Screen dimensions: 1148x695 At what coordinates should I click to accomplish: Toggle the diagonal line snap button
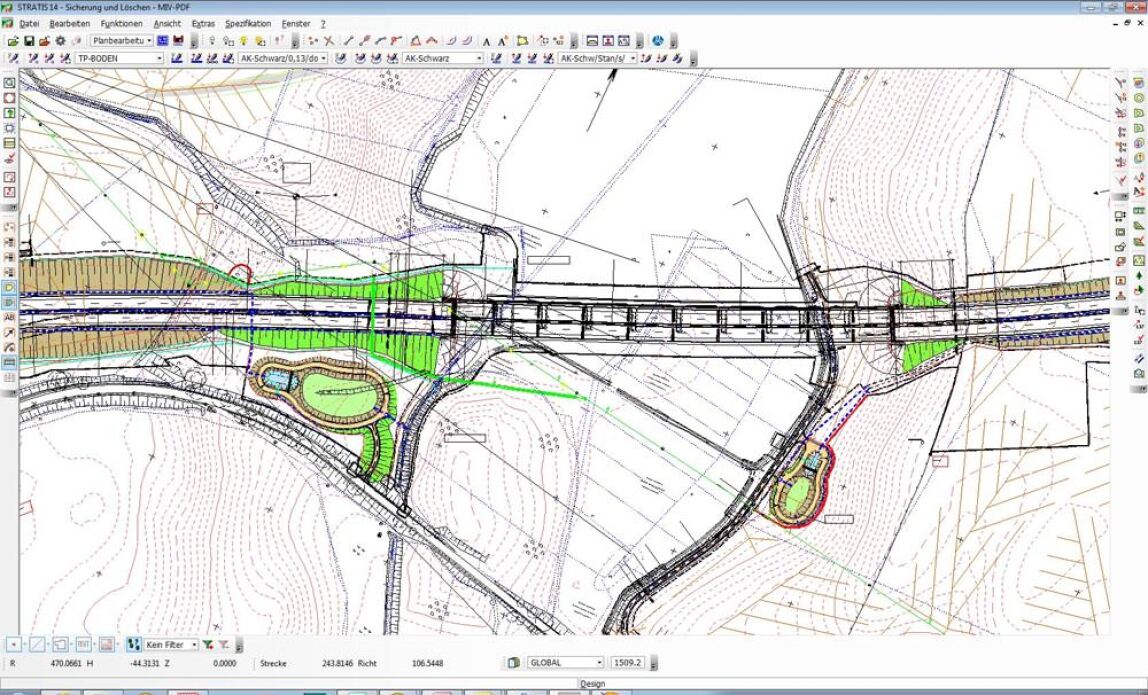(x=37, y=644)
